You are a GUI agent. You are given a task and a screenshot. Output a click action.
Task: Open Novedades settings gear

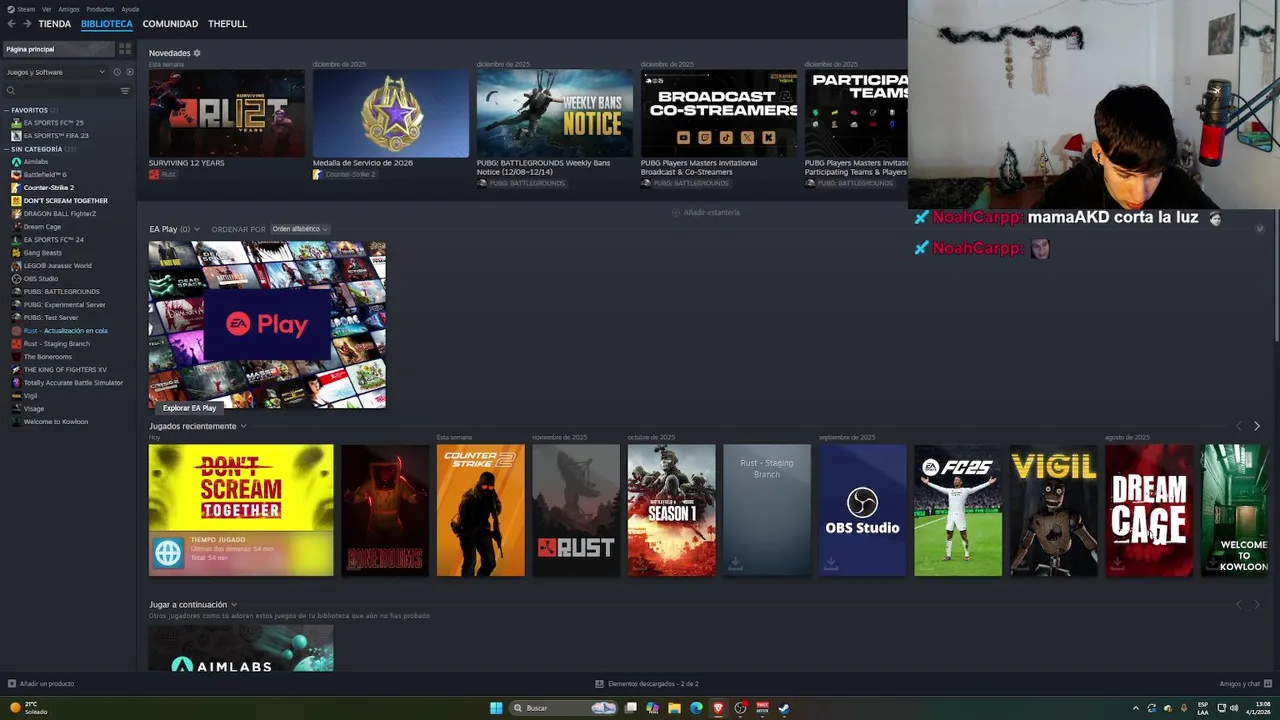coord(197,53)
